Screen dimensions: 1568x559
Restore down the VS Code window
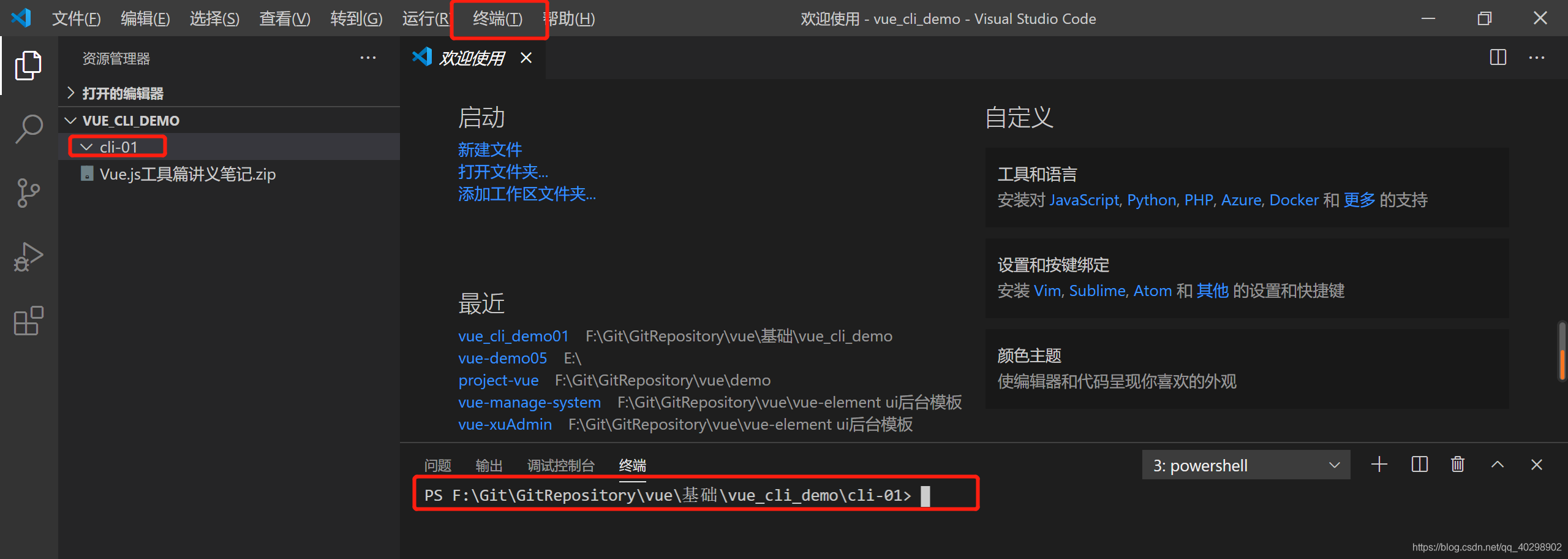click(x=1484, y=18)
